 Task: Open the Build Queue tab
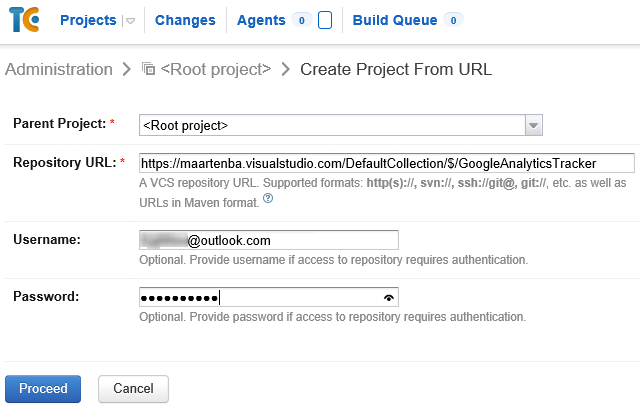[395, 20]
